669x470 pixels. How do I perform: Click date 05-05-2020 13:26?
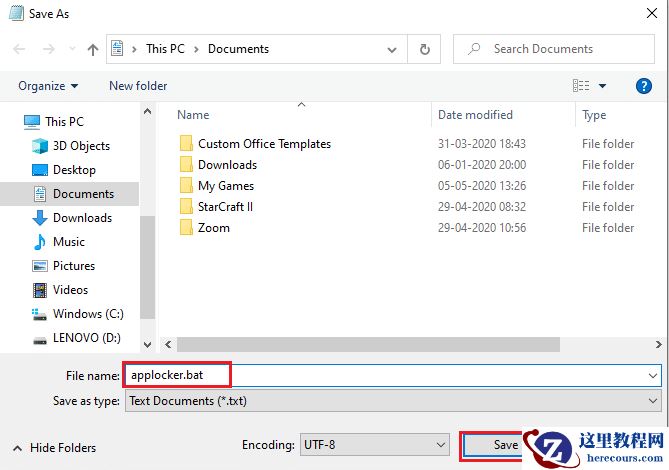click(x=482, y=186)
